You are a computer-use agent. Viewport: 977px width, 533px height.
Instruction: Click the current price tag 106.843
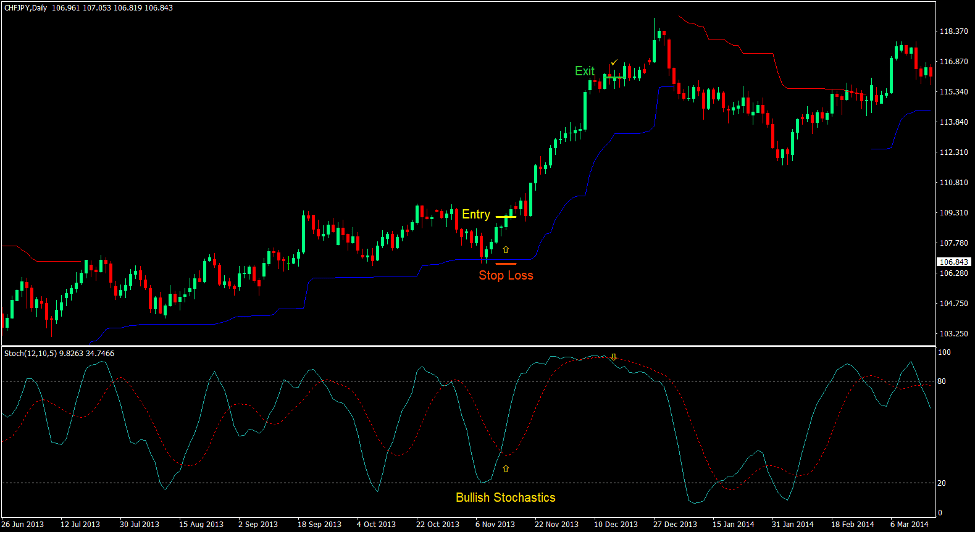click(954, 262)
